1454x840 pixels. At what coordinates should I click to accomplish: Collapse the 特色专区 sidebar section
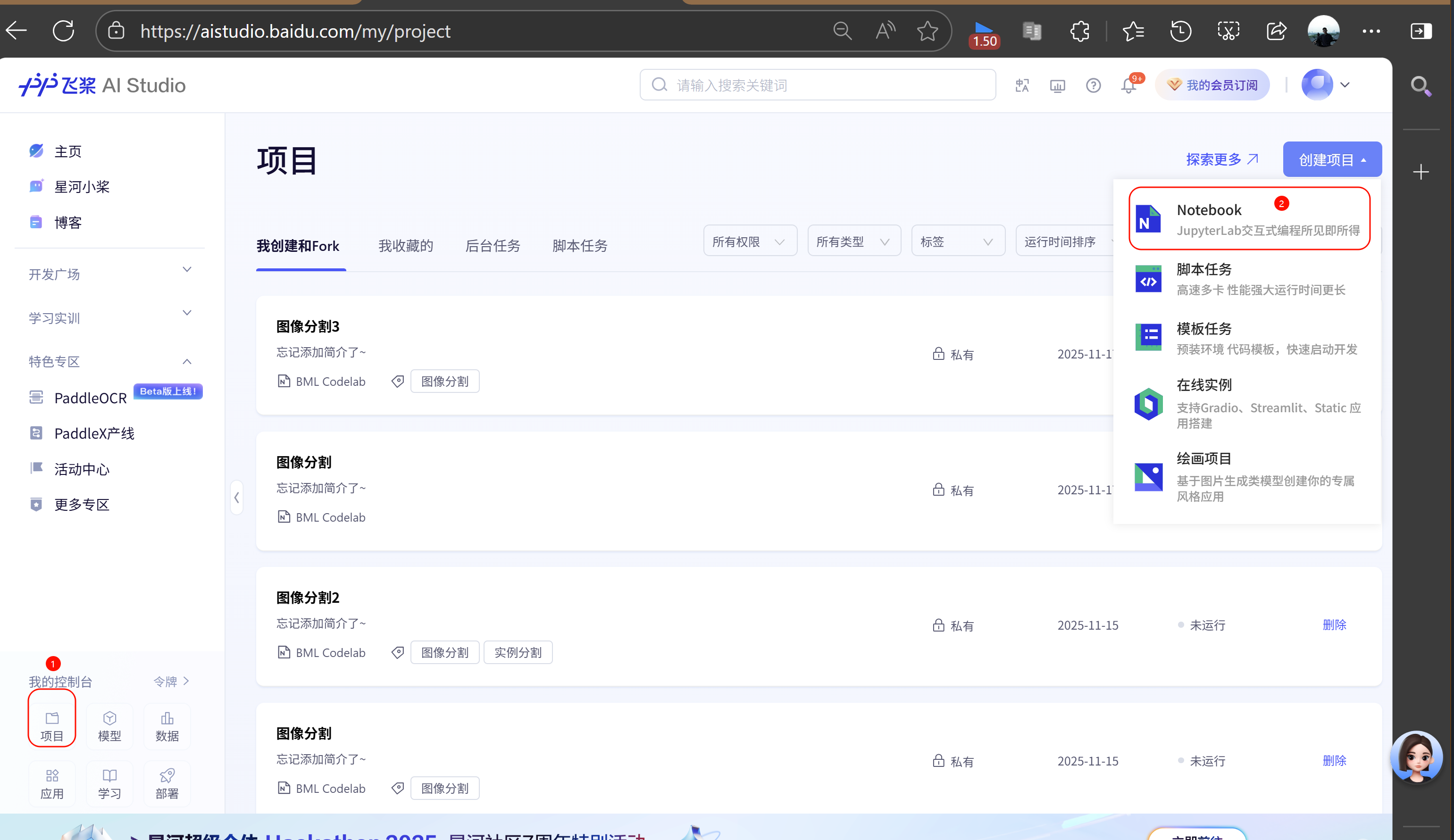coord(109,361)
